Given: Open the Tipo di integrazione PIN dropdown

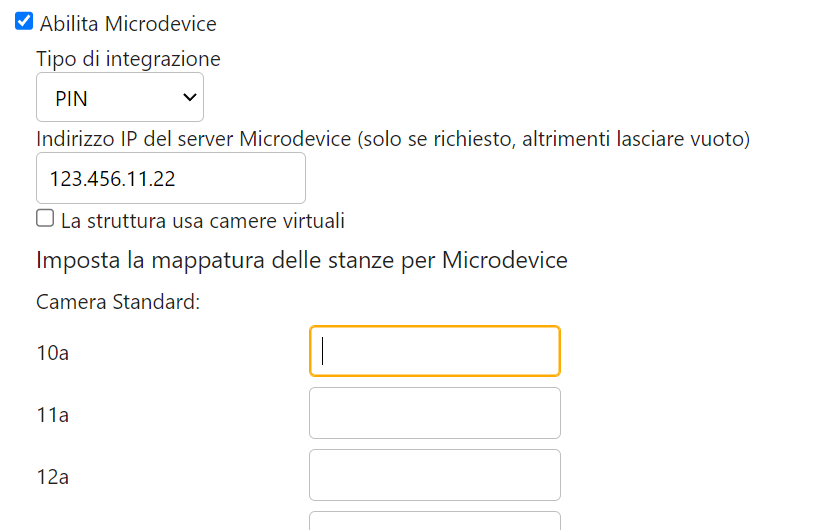Looking at the screenshot, I should 120,98.
